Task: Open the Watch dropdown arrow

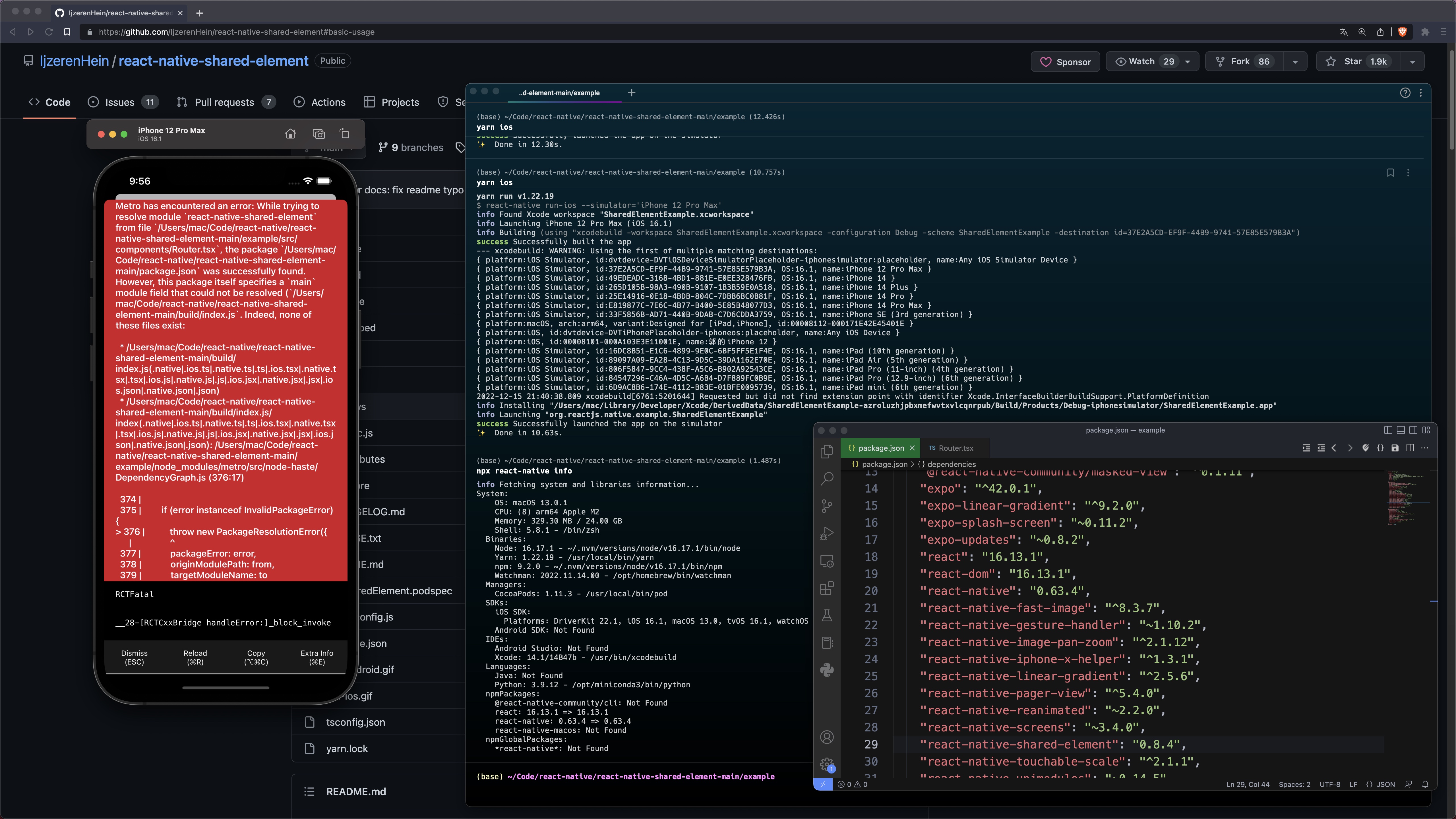Action: pos(1187,61)
